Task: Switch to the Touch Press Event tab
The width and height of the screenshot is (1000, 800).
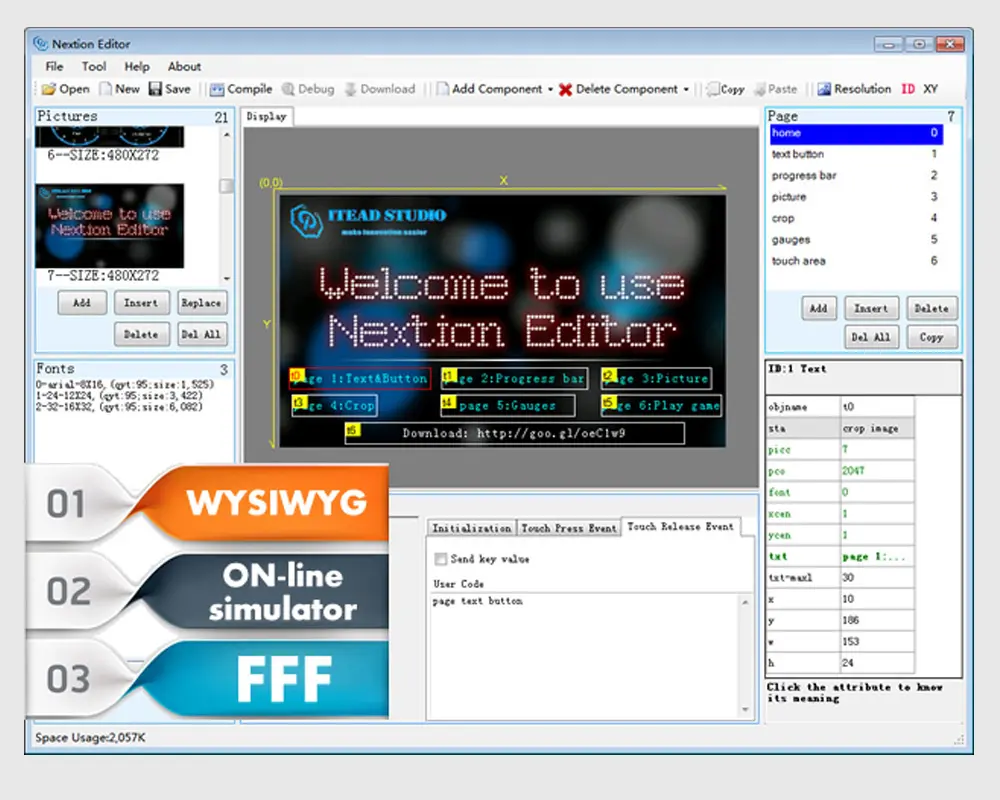Action: tap(569, 527)
